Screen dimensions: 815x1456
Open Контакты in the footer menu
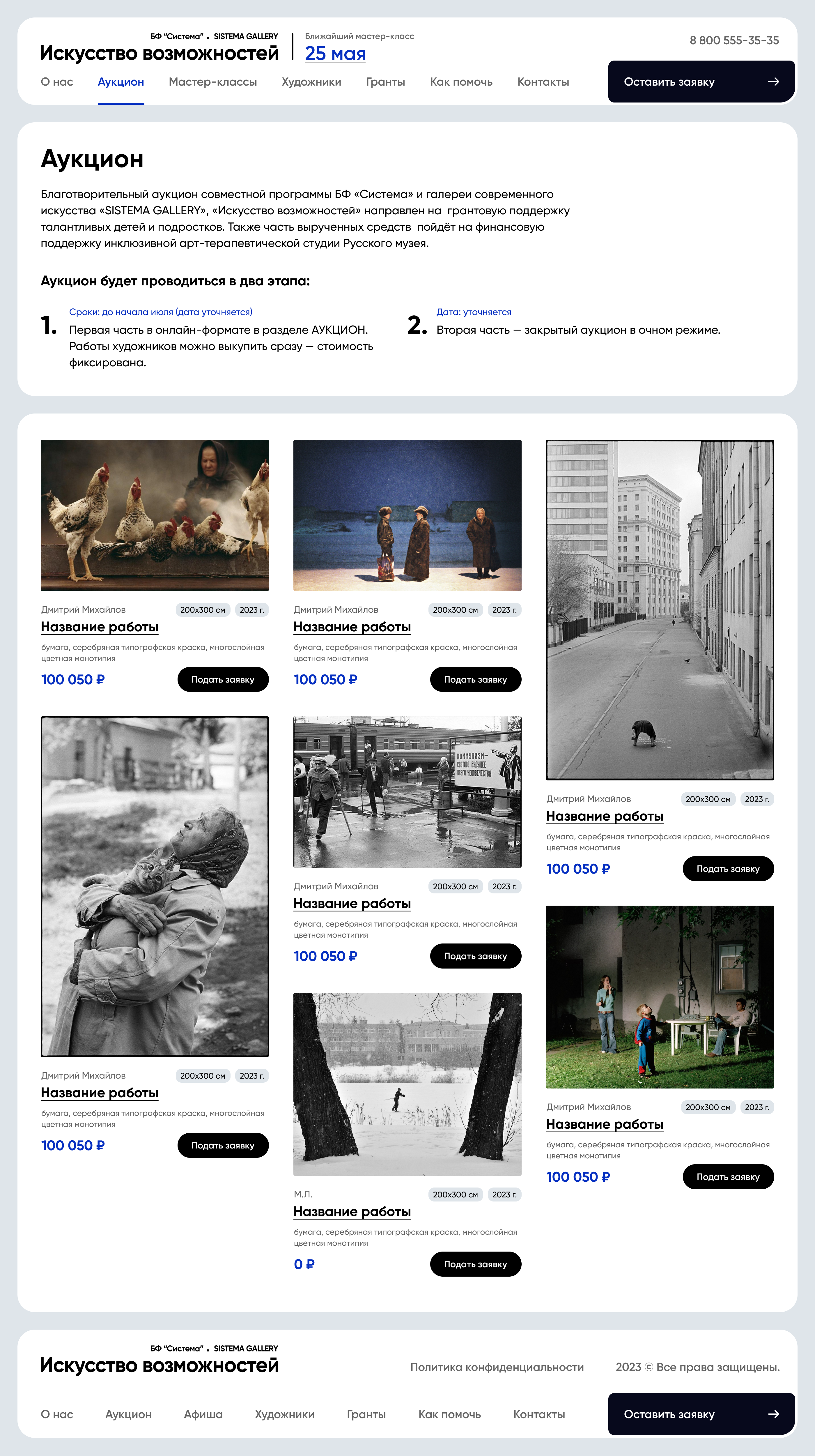click(539, 1414)
